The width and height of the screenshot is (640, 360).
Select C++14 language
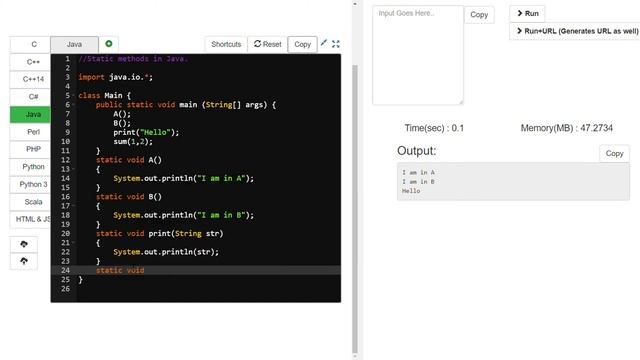coord(33,79)
